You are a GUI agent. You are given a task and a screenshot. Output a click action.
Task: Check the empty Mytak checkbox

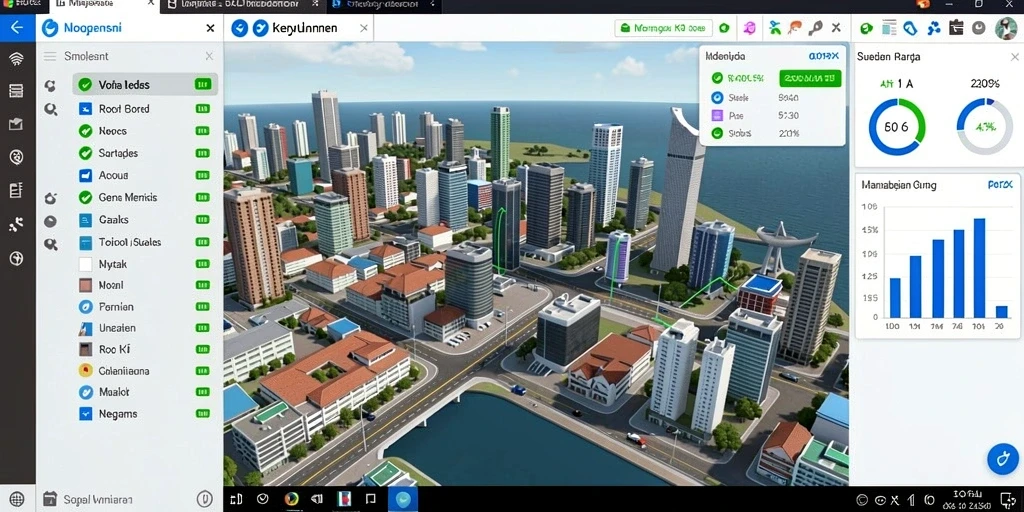[86, 264]
